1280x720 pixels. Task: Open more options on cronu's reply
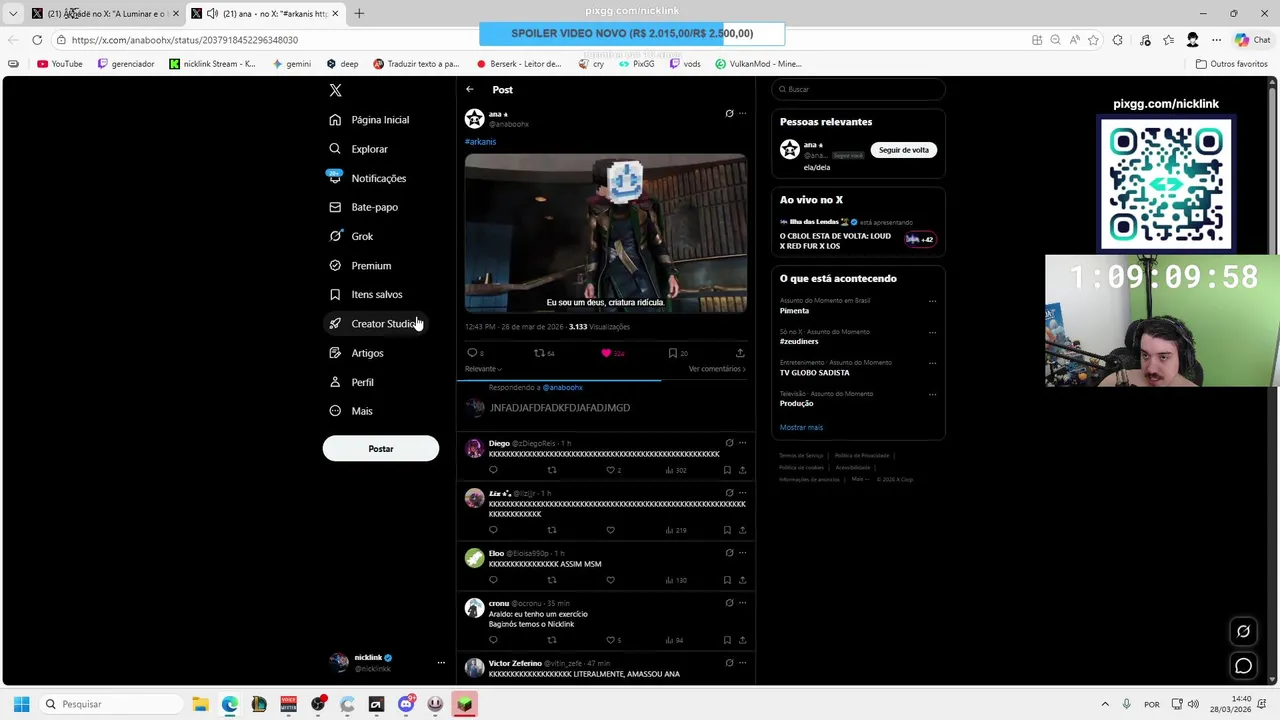point(742,603)
